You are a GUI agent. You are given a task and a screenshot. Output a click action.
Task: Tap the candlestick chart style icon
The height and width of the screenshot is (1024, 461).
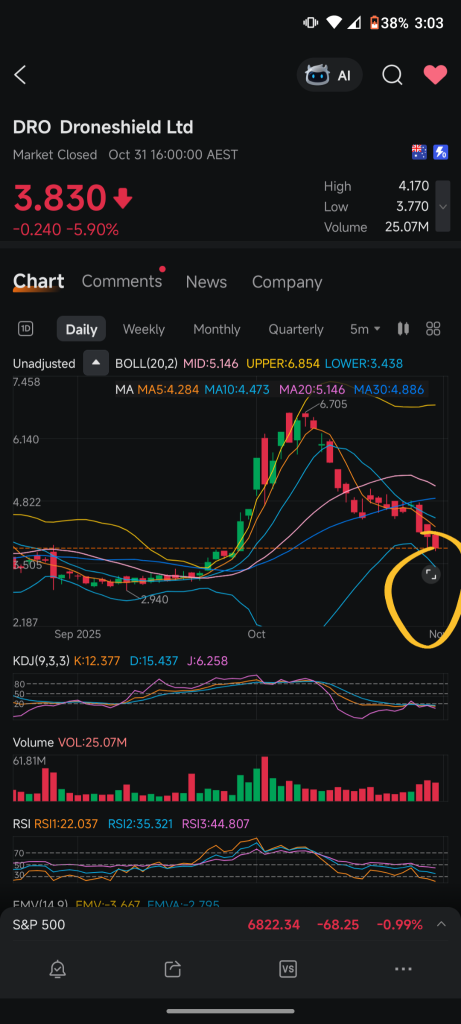click(404, 328)
